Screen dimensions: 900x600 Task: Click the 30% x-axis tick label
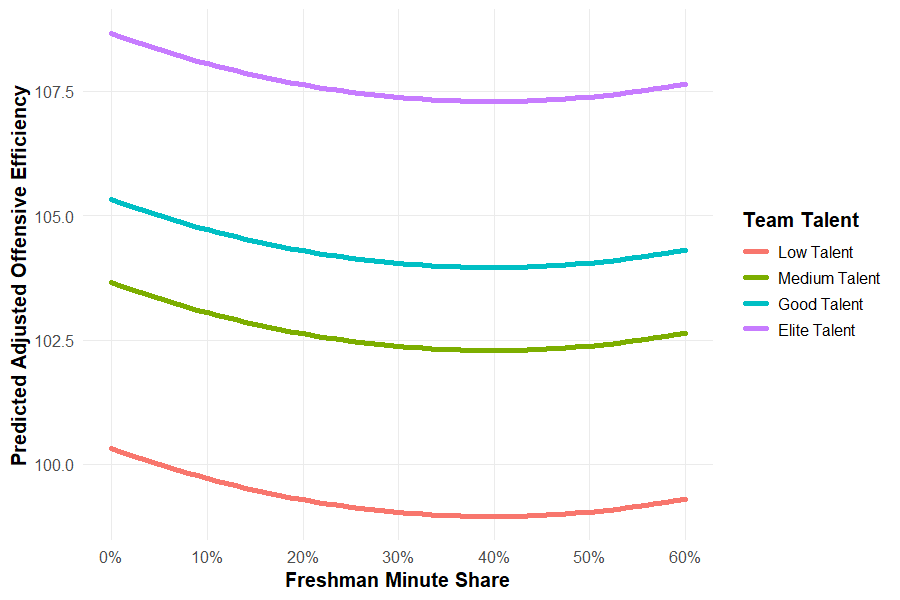pos(398,556)
